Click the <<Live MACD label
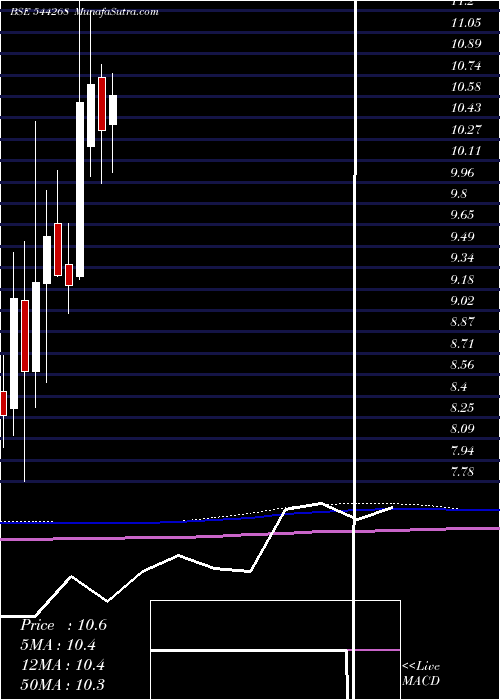 (x=421, y=673)
